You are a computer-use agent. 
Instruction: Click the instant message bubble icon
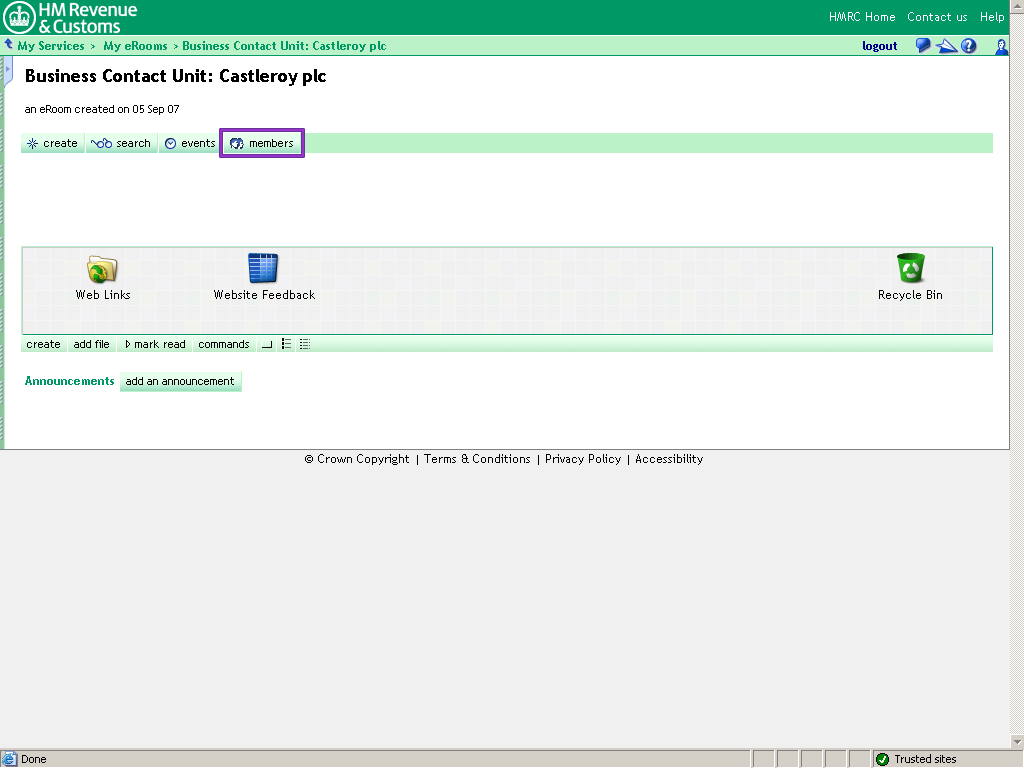point(922,45)
